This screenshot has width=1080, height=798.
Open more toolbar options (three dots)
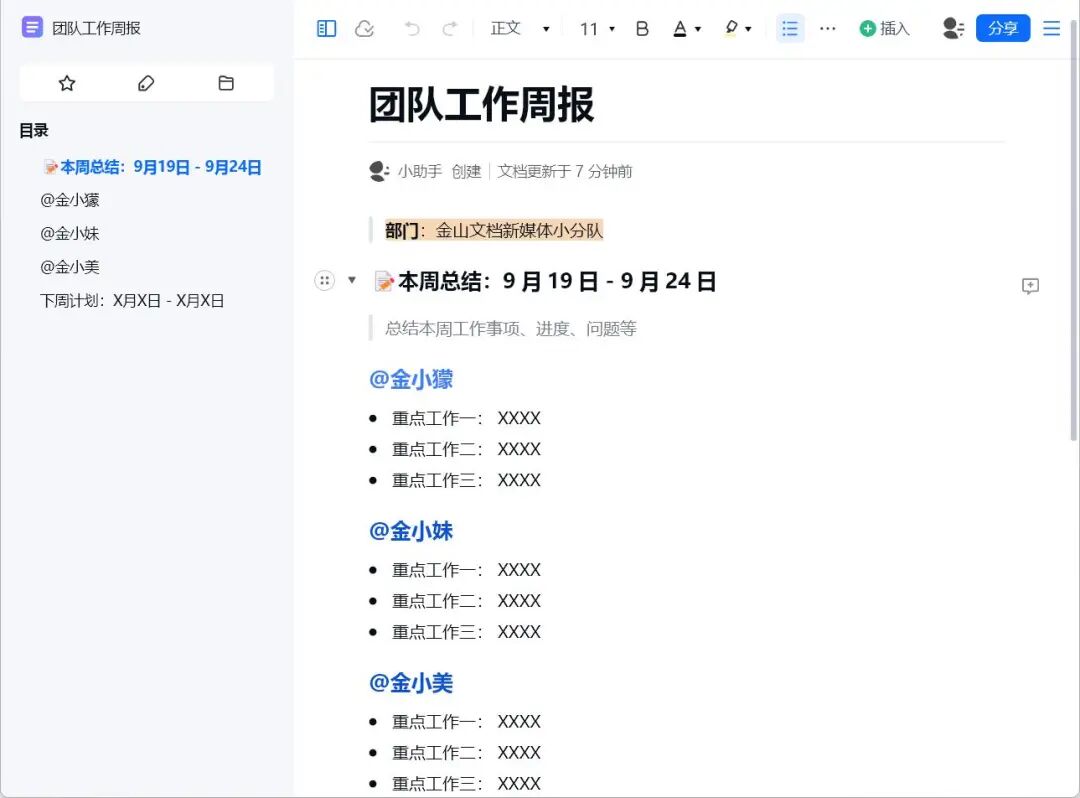828,28
